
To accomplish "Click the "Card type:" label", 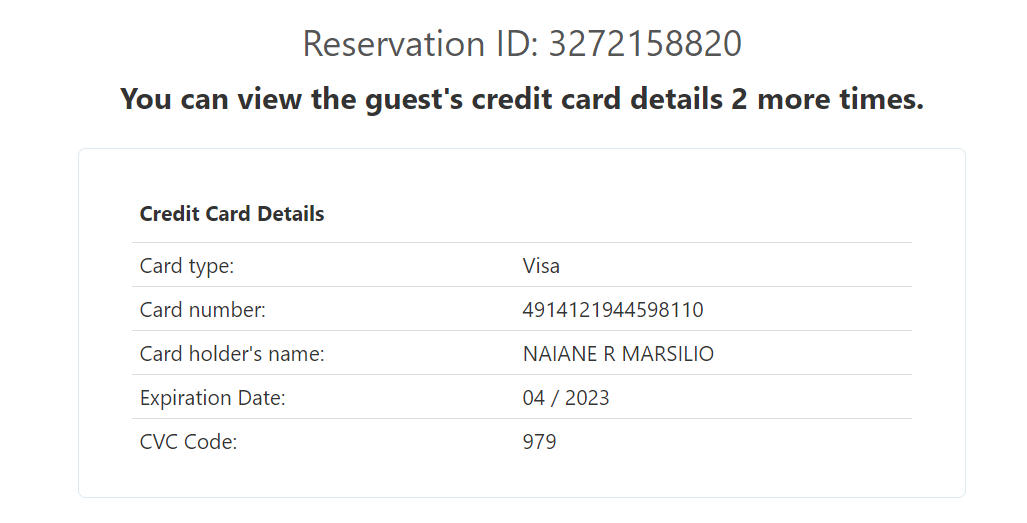I will click(x=187, y=266).
